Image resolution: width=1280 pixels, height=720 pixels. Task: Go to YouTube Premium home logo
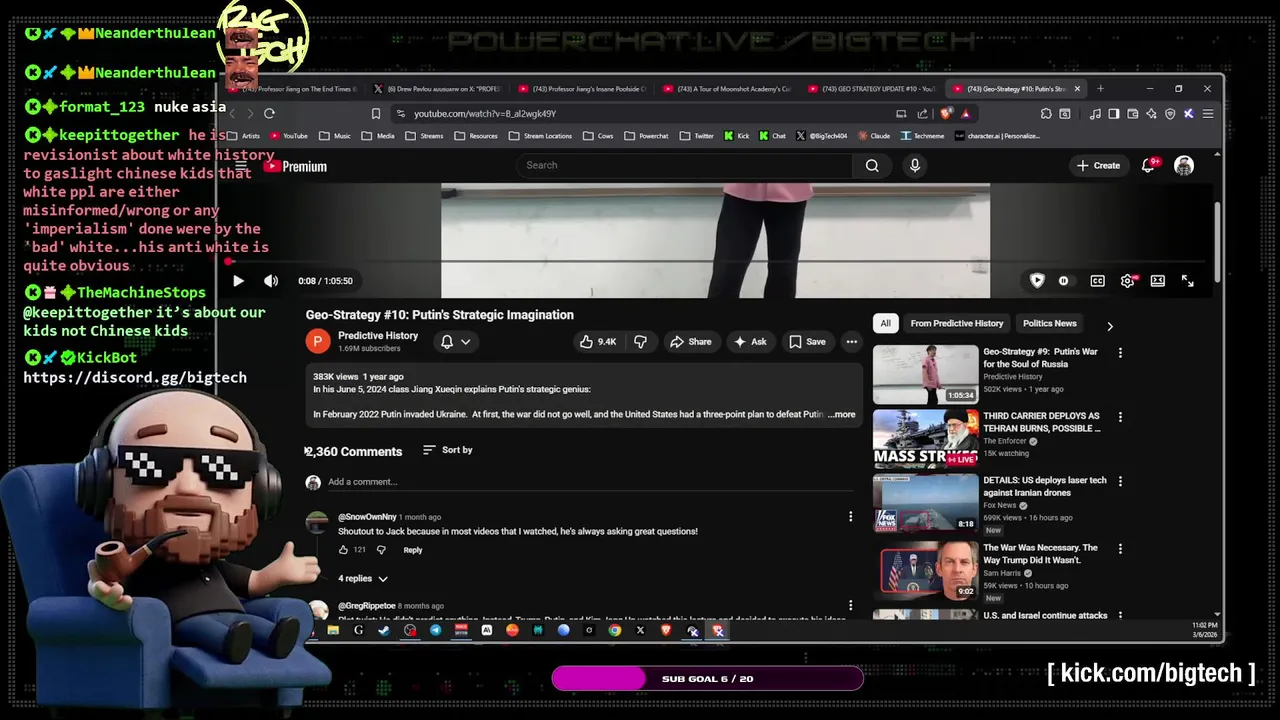(296, 167)
